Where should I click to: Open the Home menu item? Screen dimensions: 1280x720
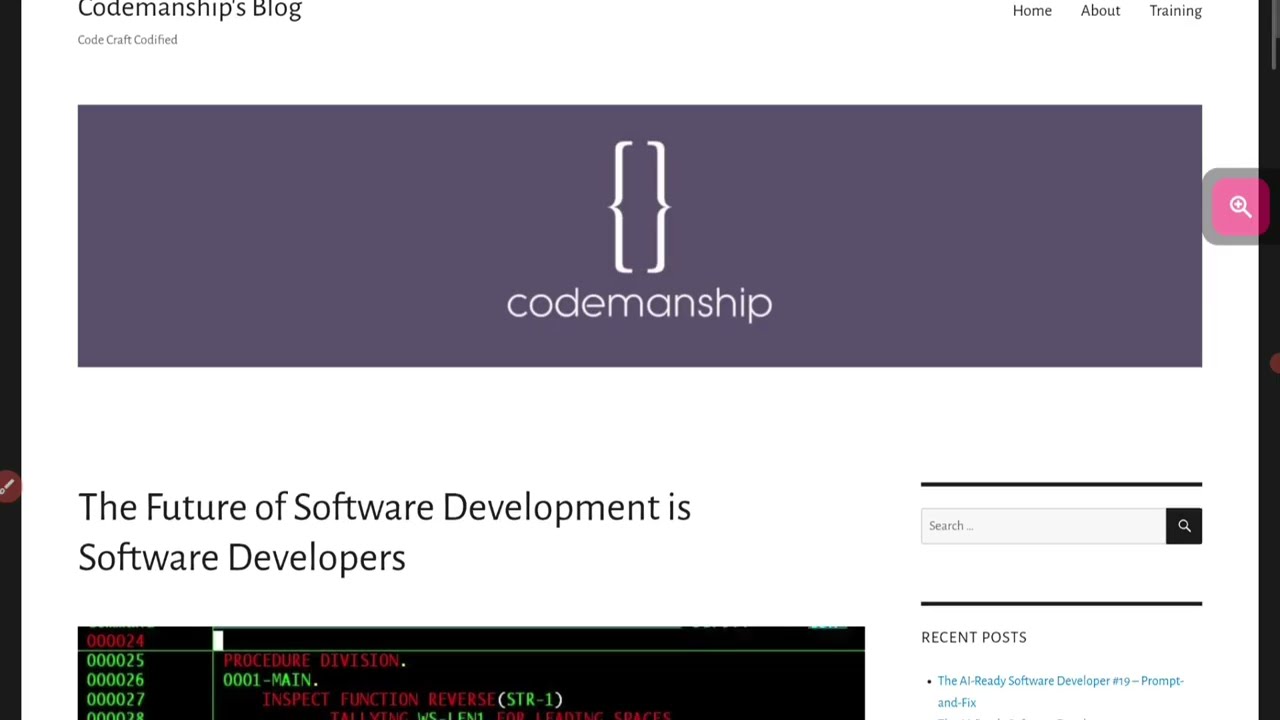pos(1032,11)
